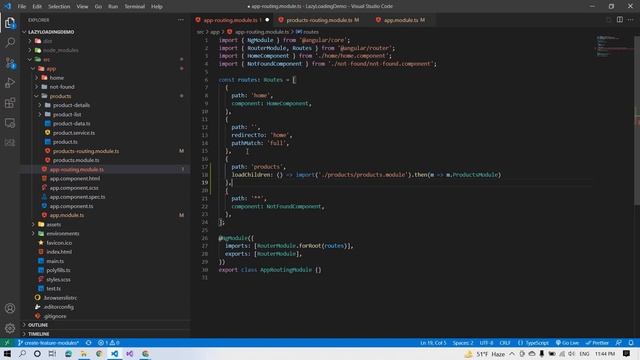This screenshot has height=360, width=640.
Task: Open app.component.html in explorer
Action: tap(75, 178)
